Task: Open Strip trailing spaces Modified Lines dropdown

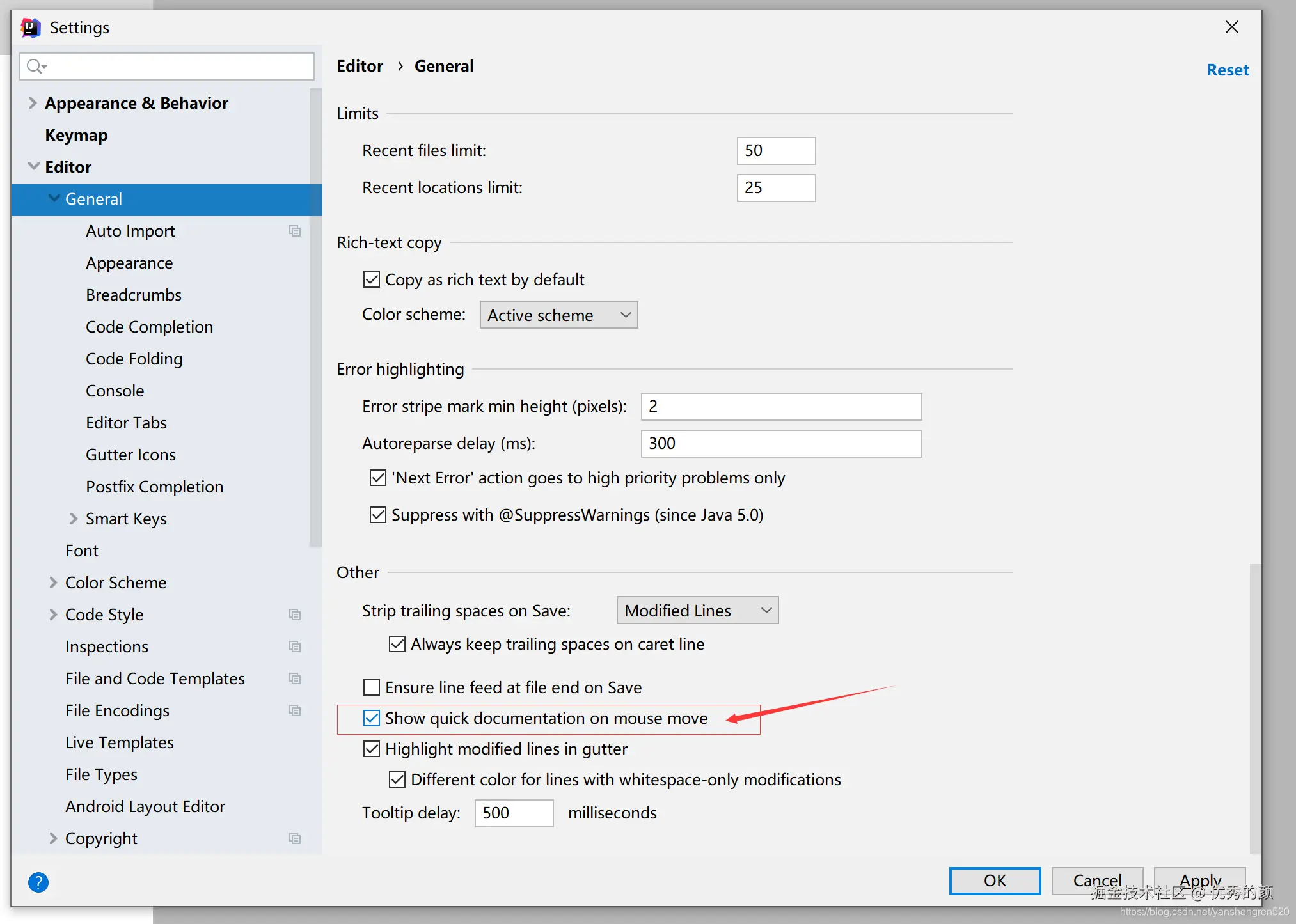Action: point(697,611)
